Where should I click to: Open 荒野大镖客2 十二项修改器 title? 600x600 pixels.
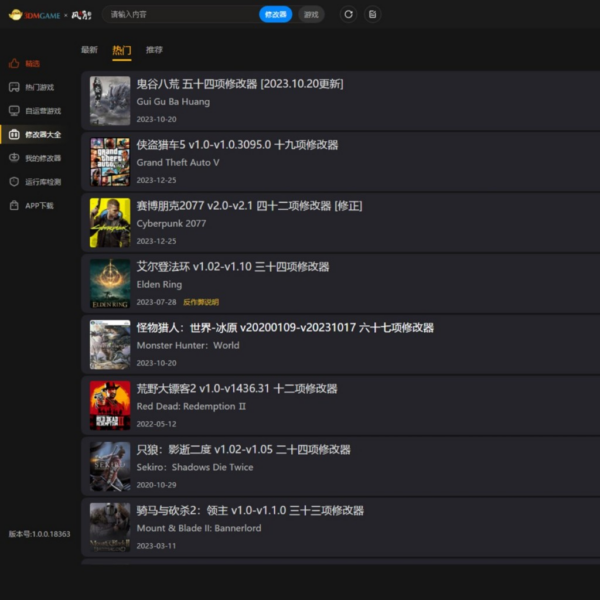click(237, 388)
